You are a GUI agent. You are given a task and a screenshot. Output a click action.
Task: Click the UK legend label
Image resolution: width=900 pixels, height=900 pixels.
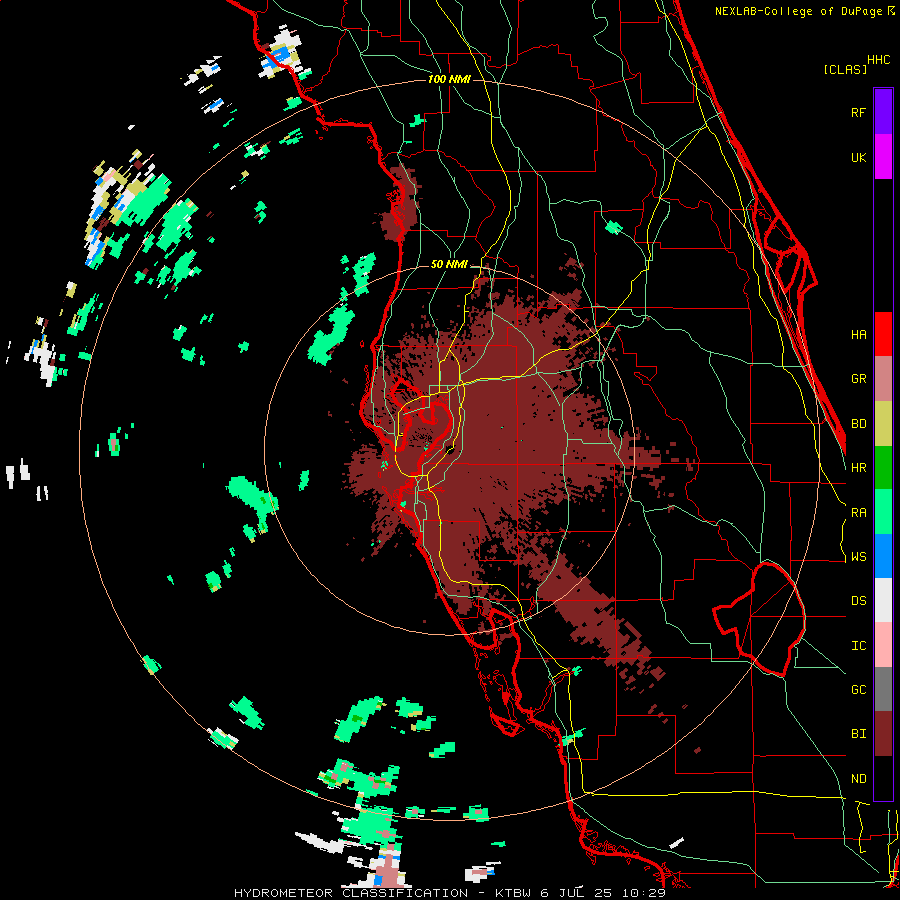859,157
